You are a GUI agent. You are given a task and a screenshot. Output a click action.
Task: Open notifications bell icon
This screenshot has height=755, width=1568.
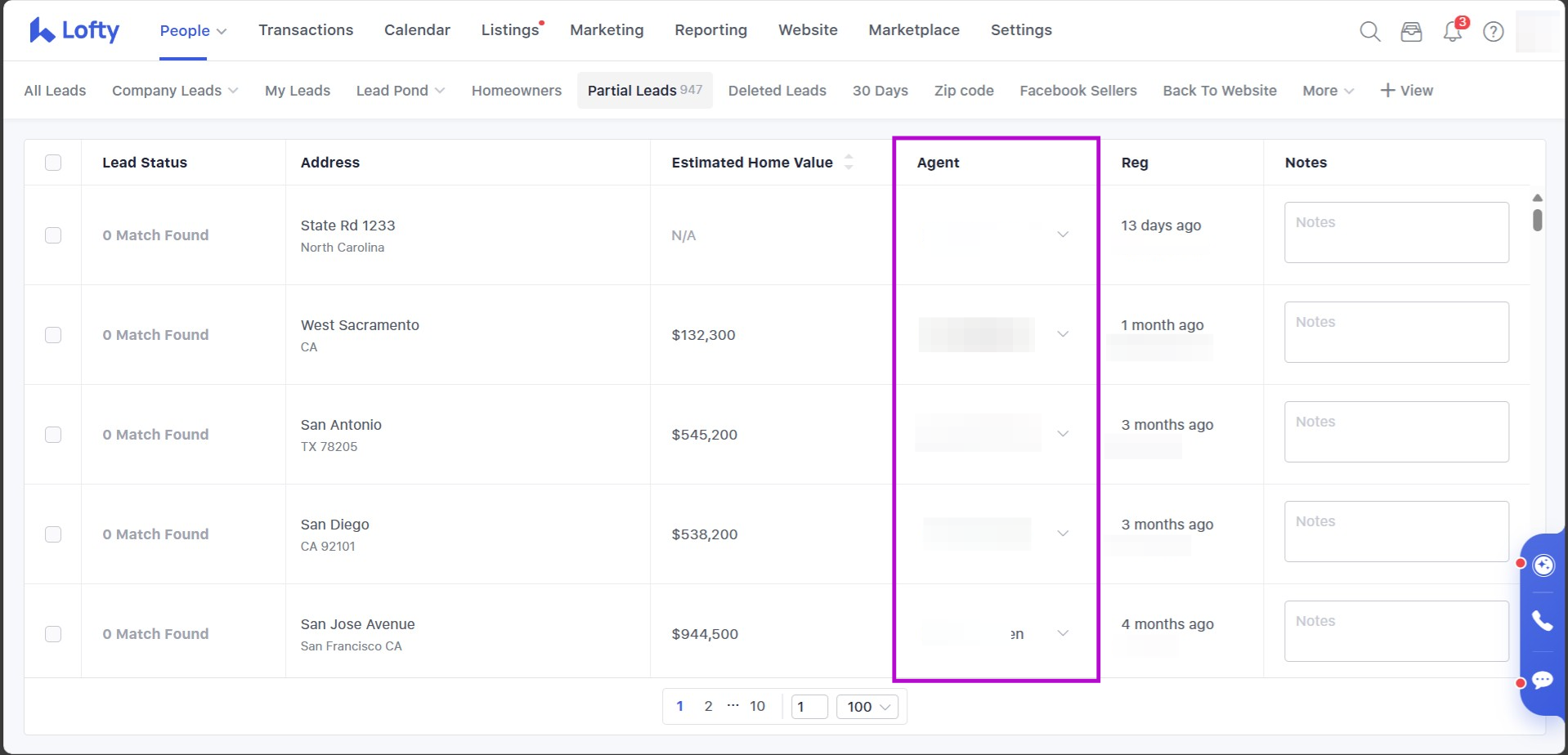1452,32
